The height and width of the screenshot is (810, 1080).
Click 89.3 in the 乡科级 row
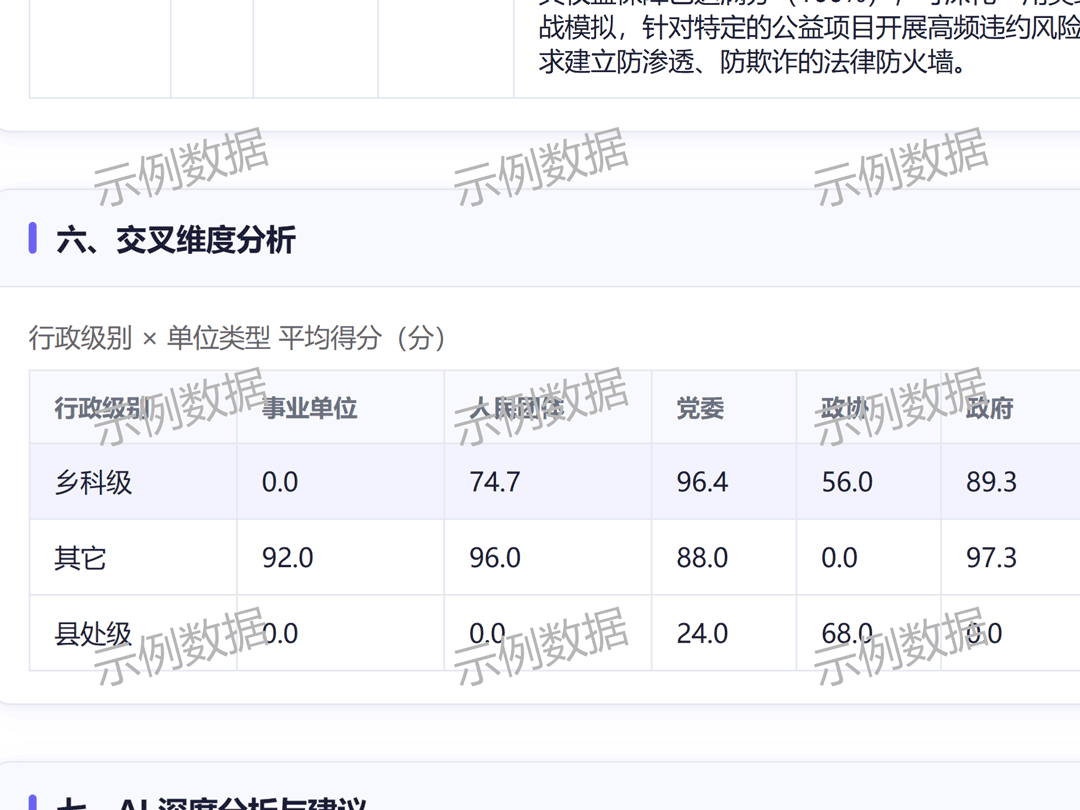[x=991, y=482]
